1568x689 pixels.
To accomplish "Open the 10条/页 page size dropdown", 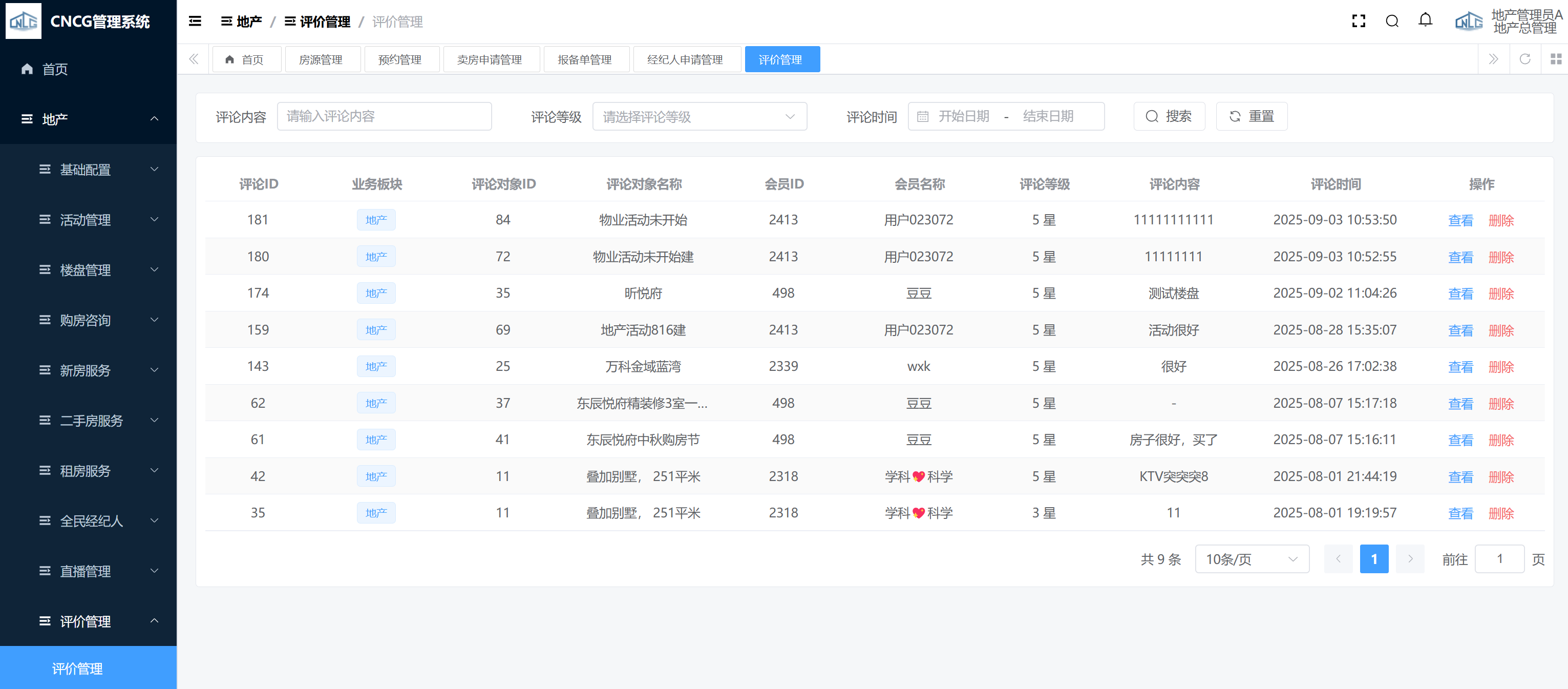I will tap(1252, 559).
